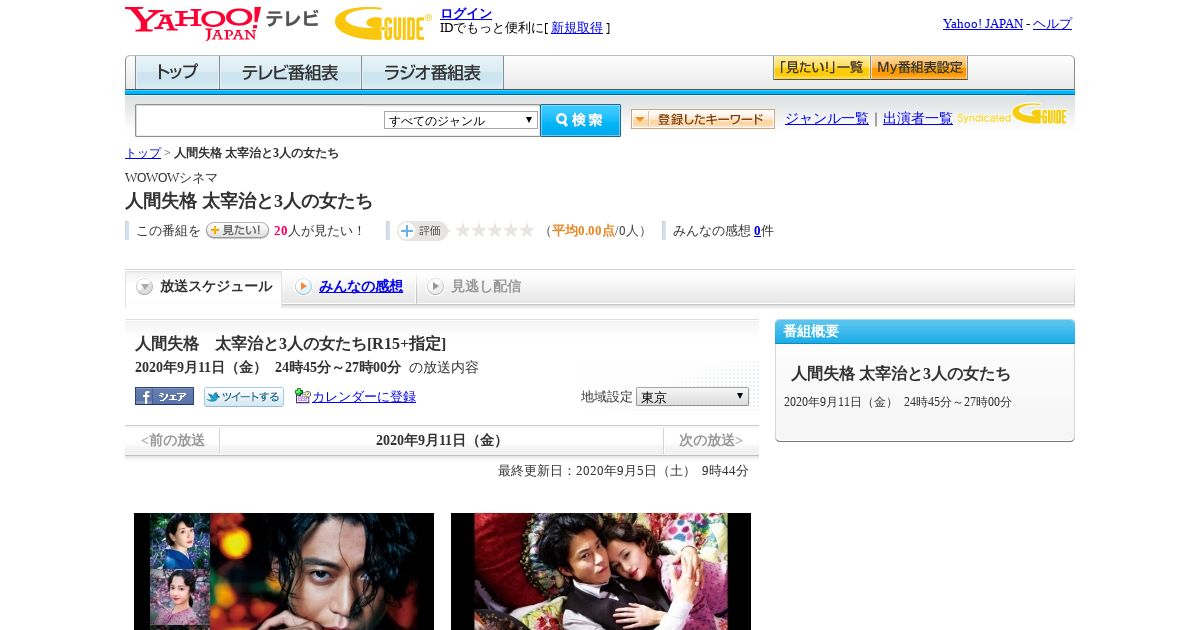1200x630 pixels.
Task: Click the トップ breadcrumb link
Action: pos(143,153)
